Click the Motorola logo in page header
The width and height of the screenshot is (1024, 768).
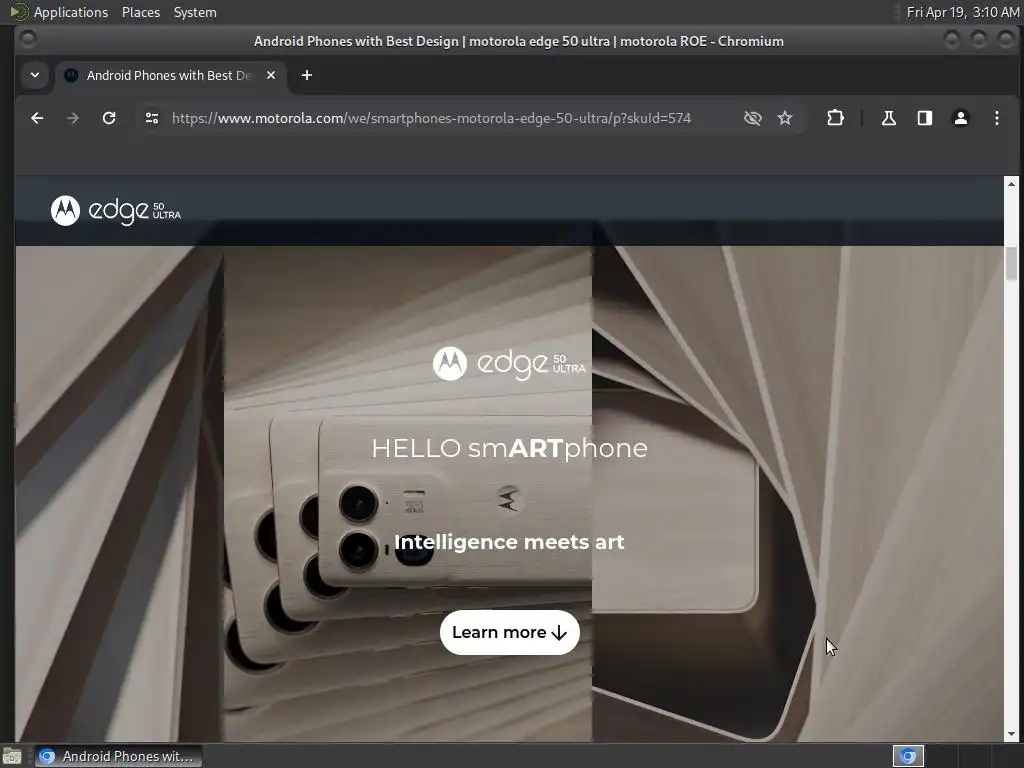pyautogui.click(x=65, y=210)
